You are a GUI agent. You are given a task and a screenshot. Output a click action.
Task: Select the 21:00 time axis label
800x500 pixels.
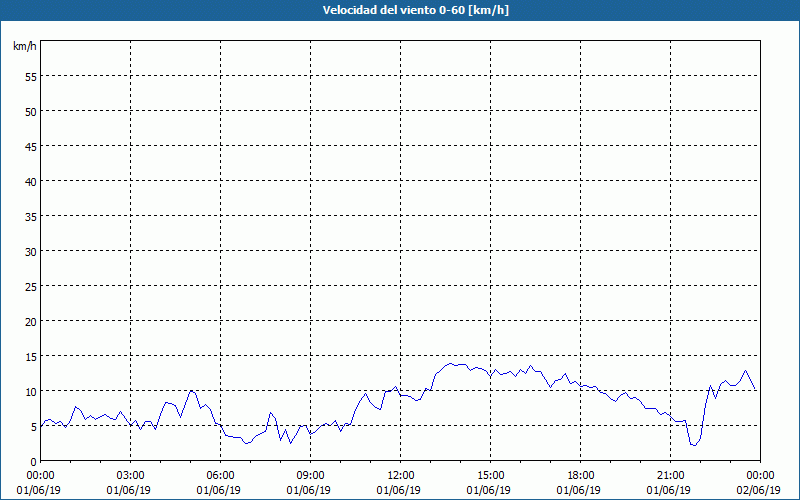click(x=668, y=476)
